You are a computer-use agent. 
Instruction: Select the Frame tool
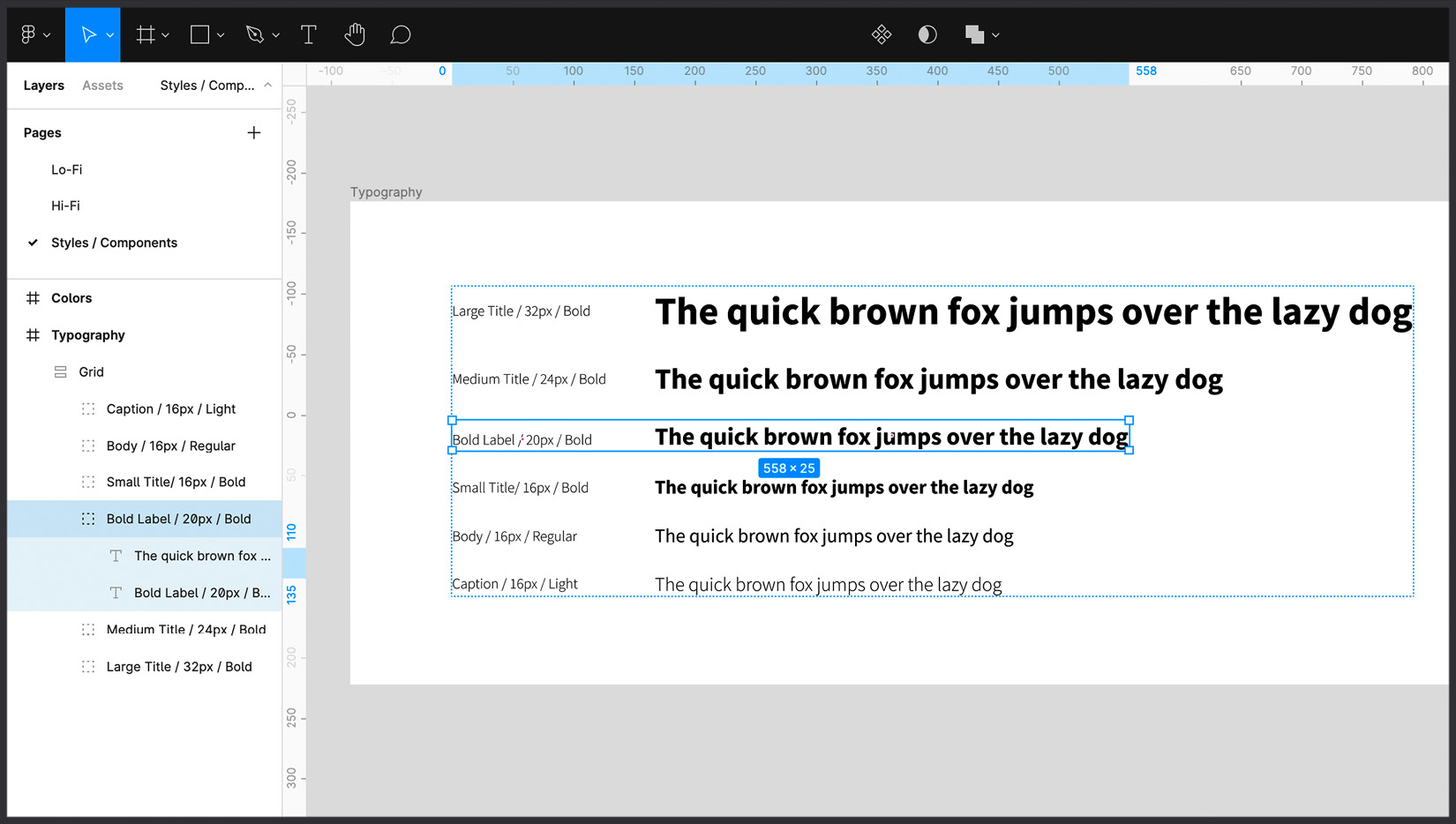pyautogui.click(x=146, y=34)
